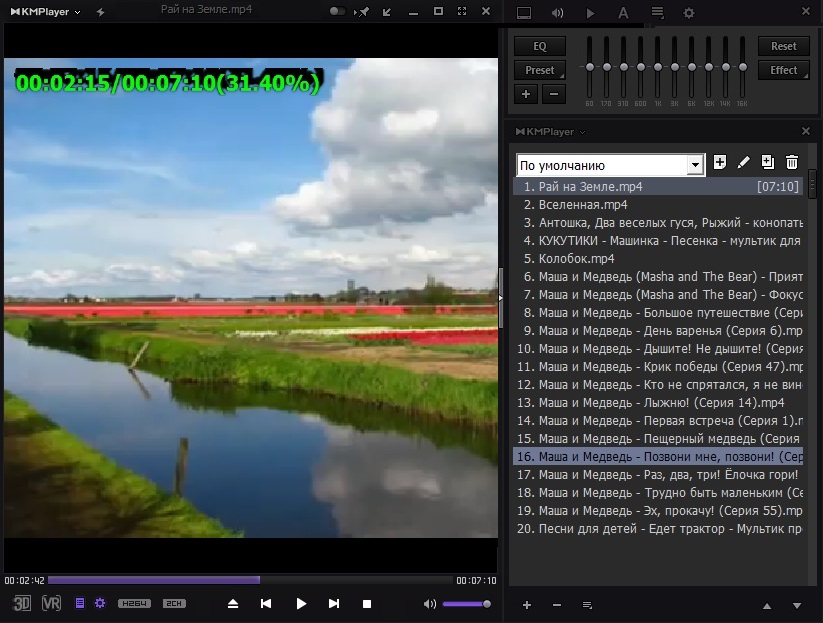Screen dimensions: 823x623
Task: Open the eject/open file icon
Action: coord(233,604)
